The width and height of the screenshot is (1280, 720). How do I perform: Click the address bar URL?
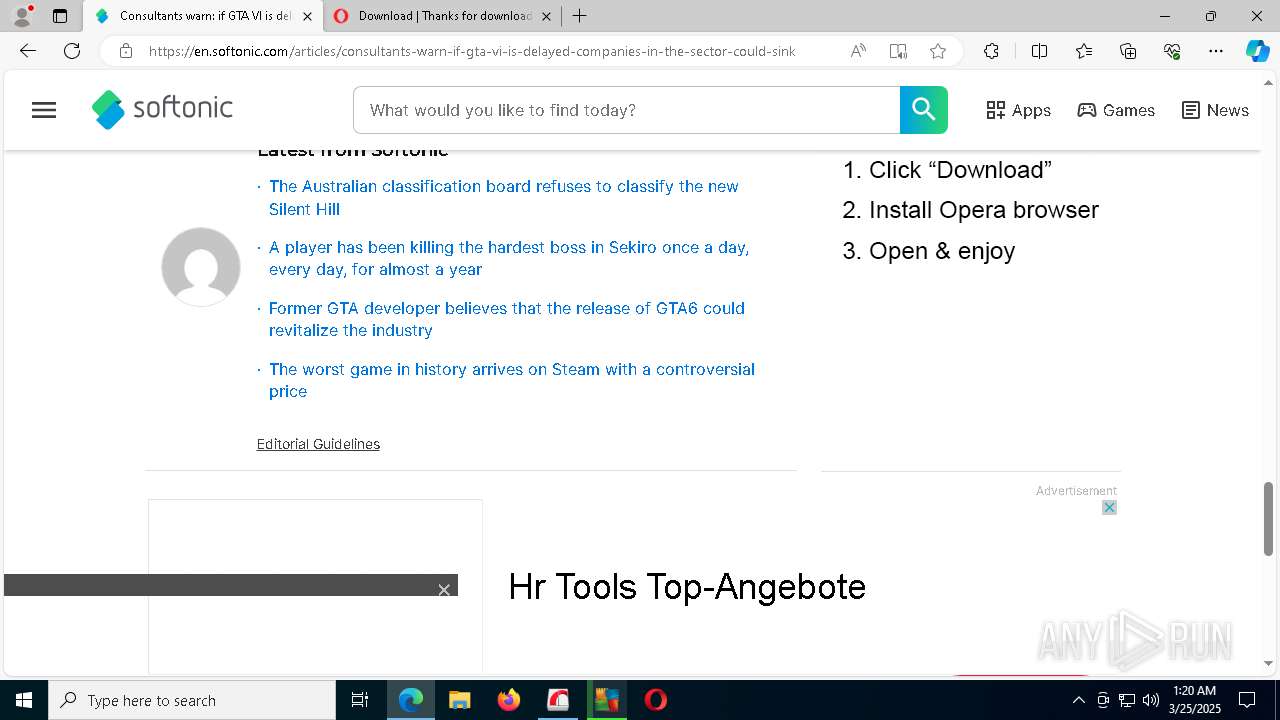tap(472, 51)
